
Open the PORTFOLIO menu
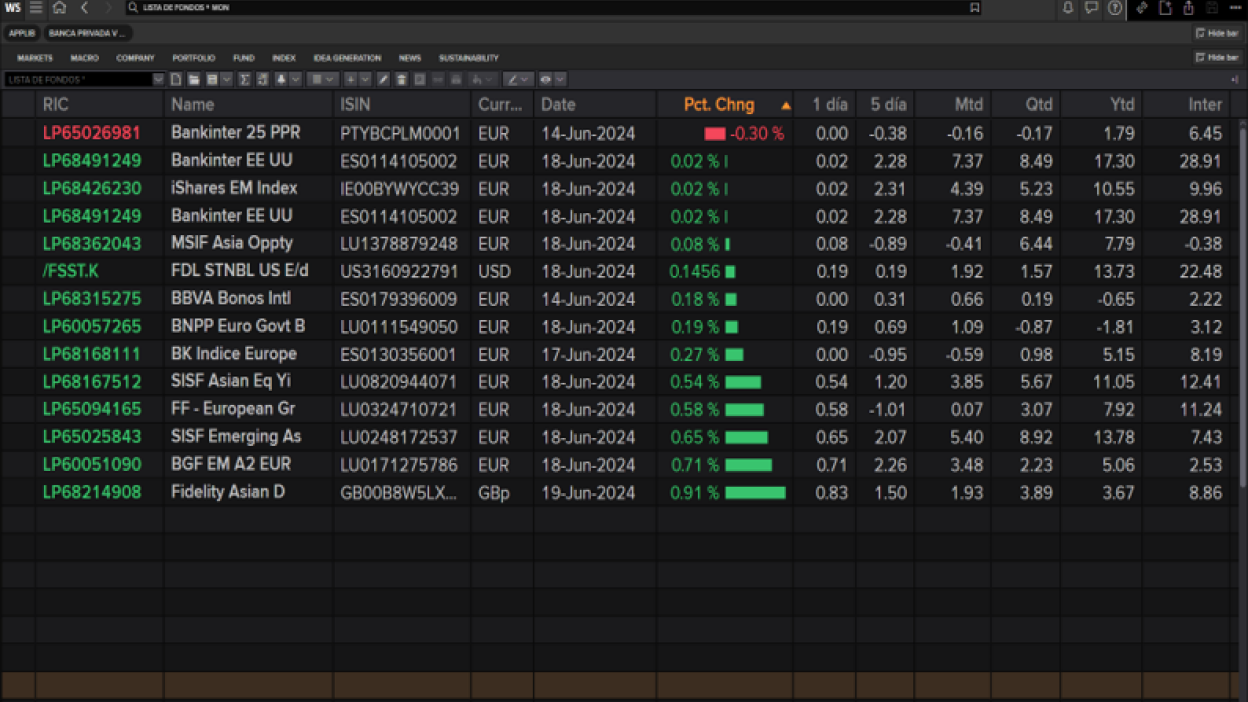tap(193, 58)
